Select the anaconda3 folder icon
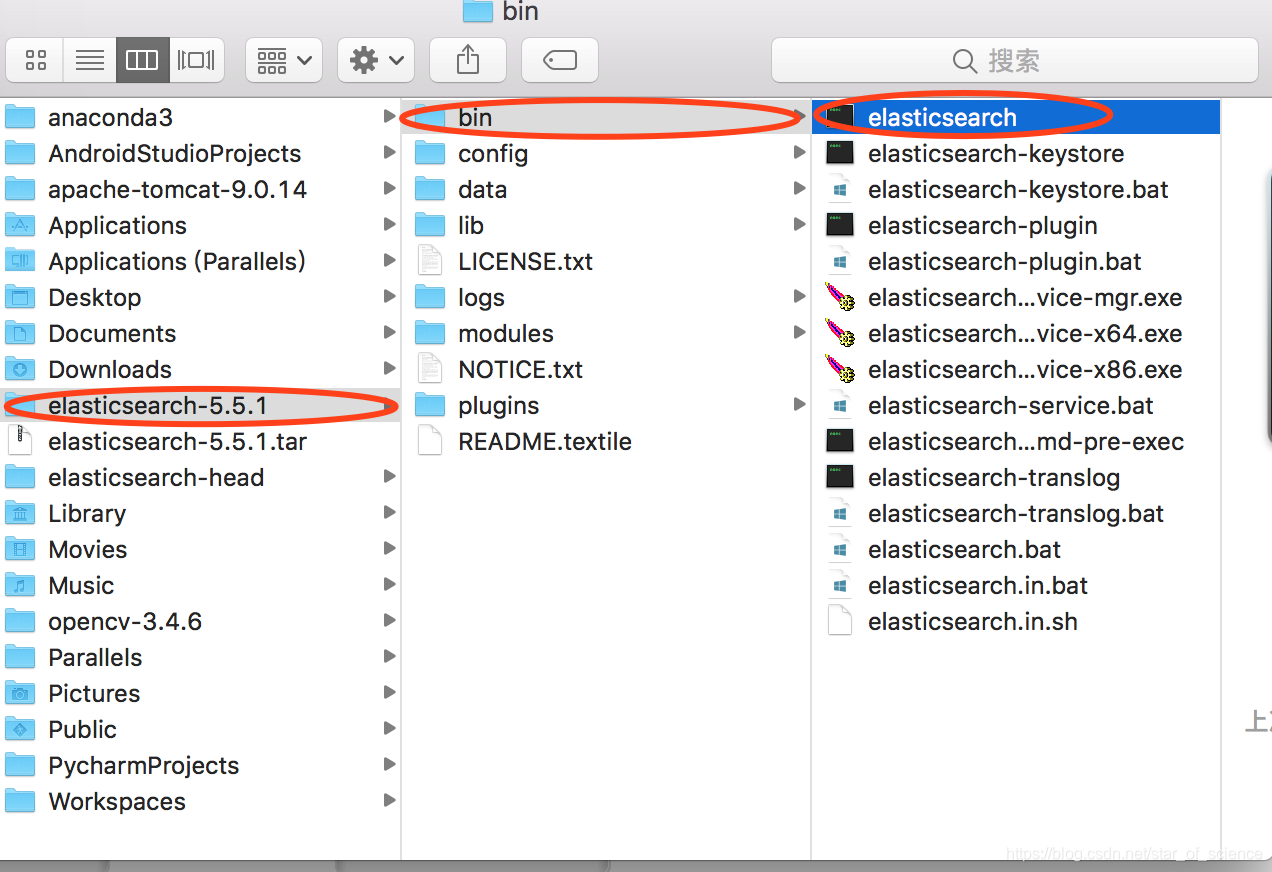The width and height of the screenshot is (1272, 872). click(20, 118)
